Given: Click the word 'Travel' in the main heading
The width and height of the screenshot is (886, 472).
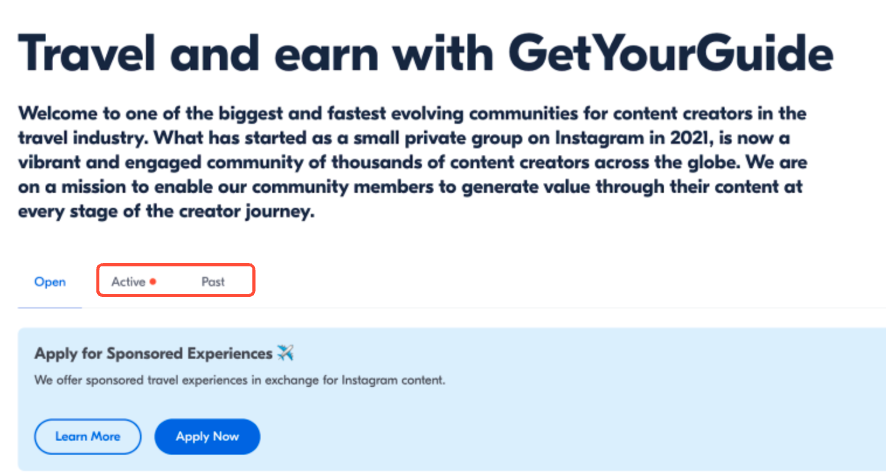Looking at the screenshot, I should pos(86,53).
